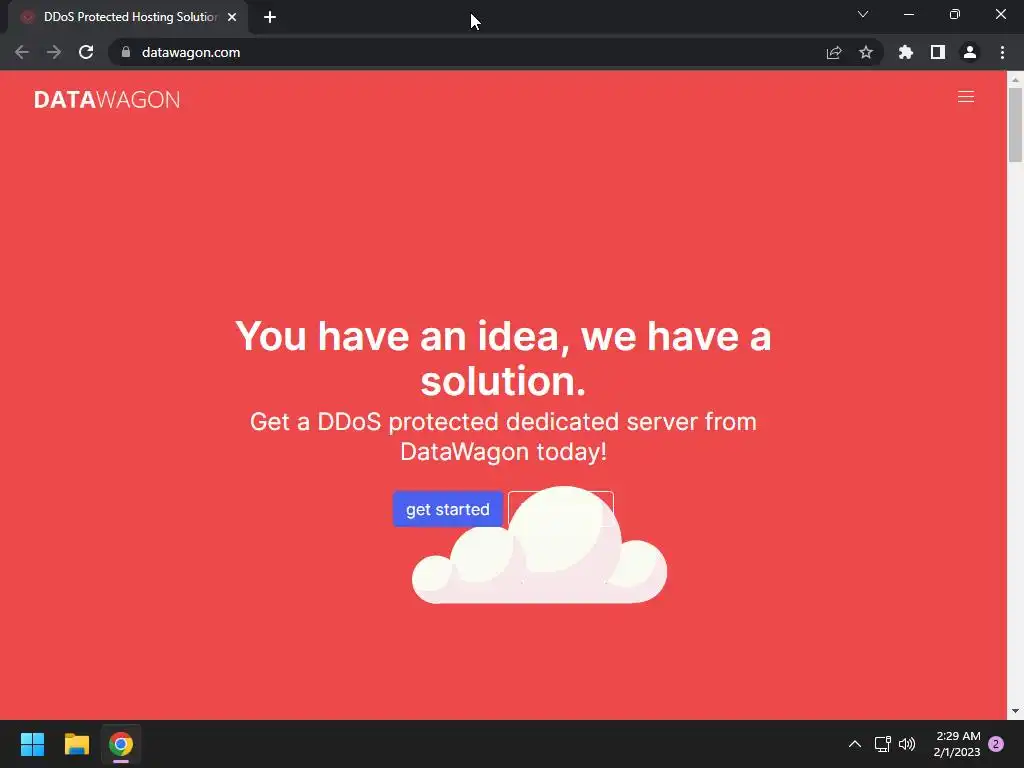Toggle the Chrome side panel
This screenshot has width=1024, height=768.
tap(938, 52)
